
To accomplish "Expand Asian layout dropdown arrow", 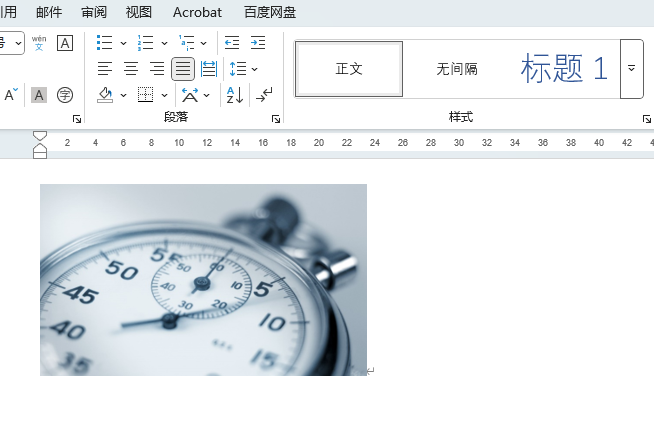I will [x=206, y=96].
